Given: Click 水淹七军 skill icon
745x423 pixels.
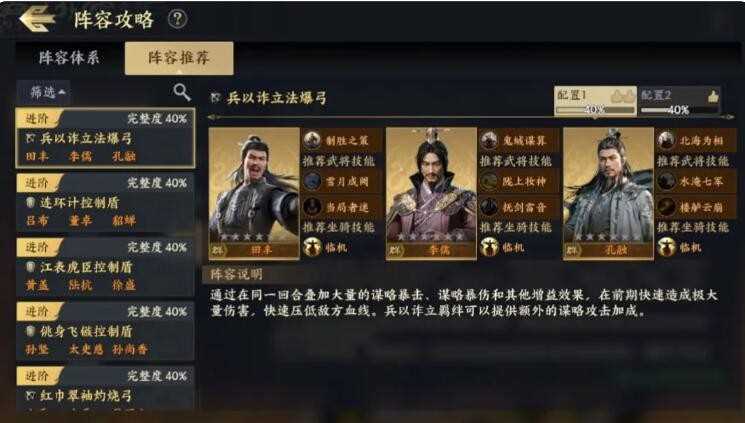Looking at the screenshot, I should 666,181.
